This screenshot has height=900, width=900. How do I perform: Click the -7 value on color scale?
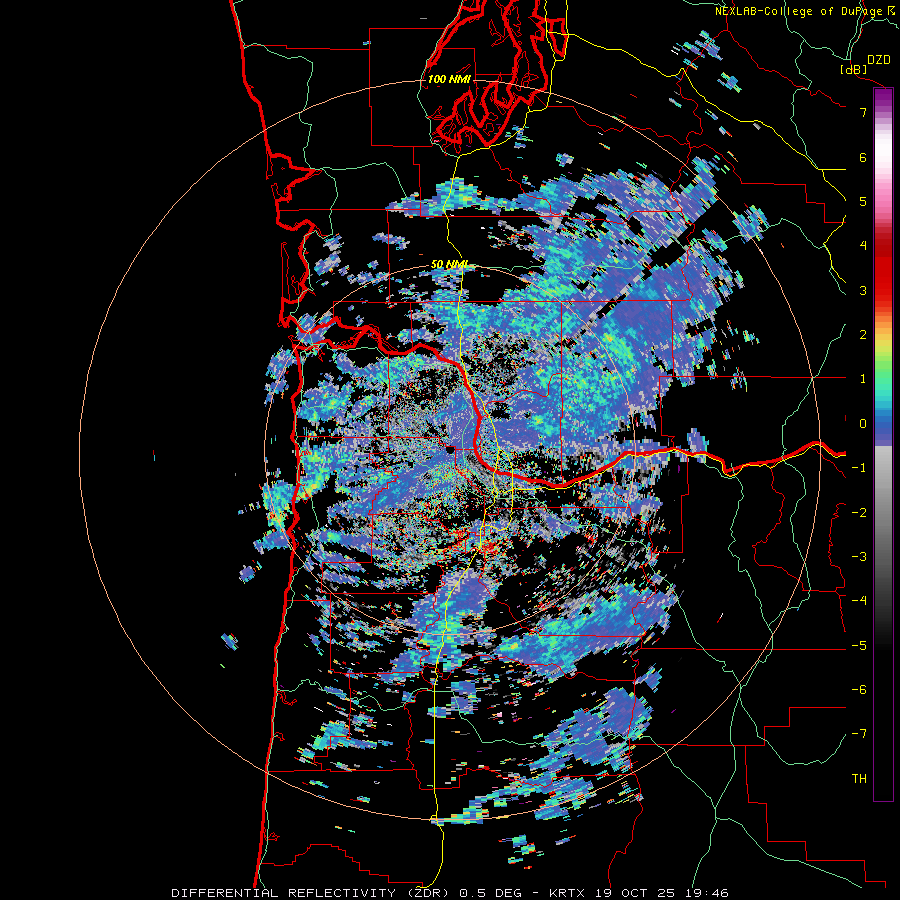pyautogui.click(x=859, y=734)
